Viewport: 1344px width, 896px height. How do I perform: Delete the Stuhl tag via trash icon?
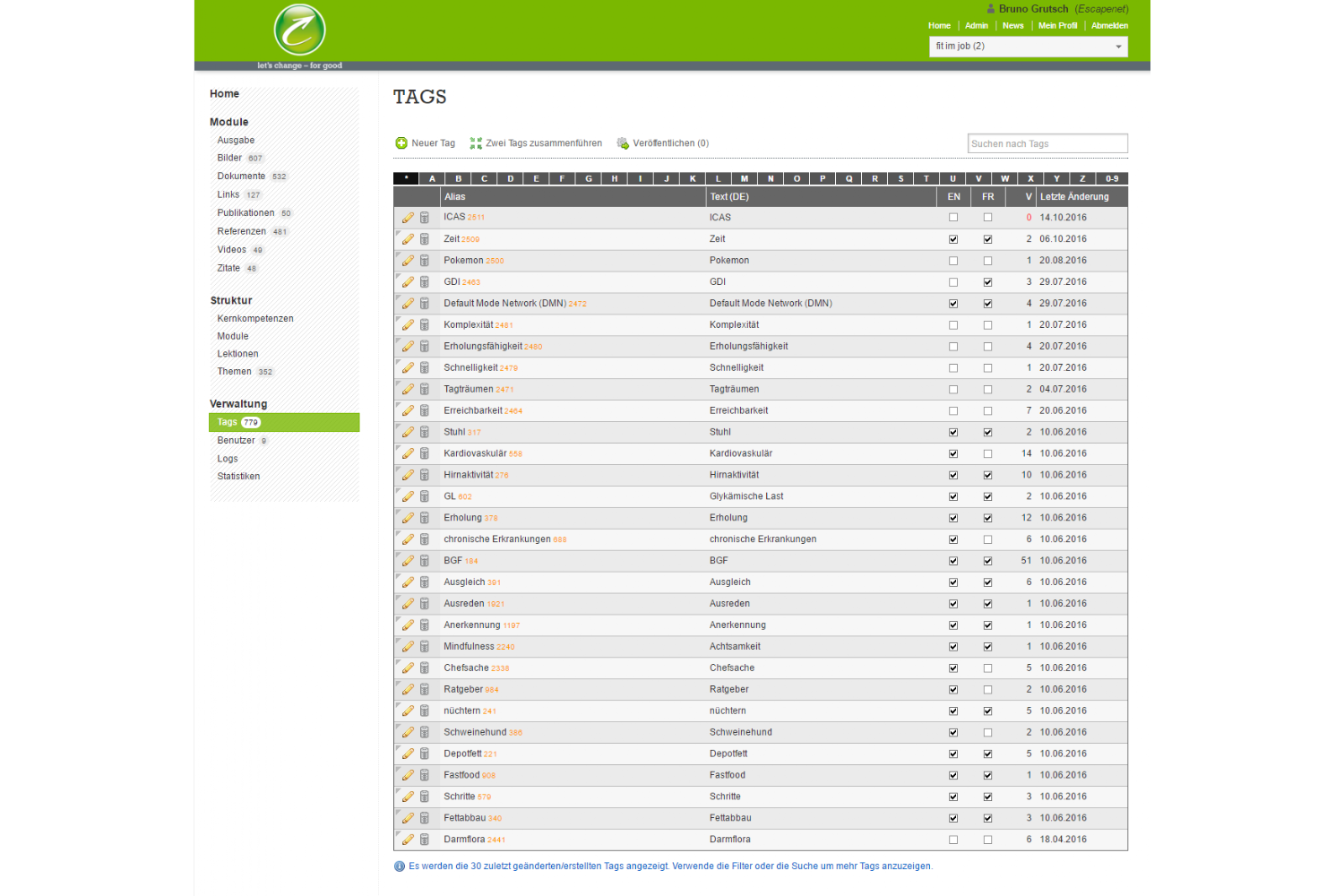[x=425, y=432]
